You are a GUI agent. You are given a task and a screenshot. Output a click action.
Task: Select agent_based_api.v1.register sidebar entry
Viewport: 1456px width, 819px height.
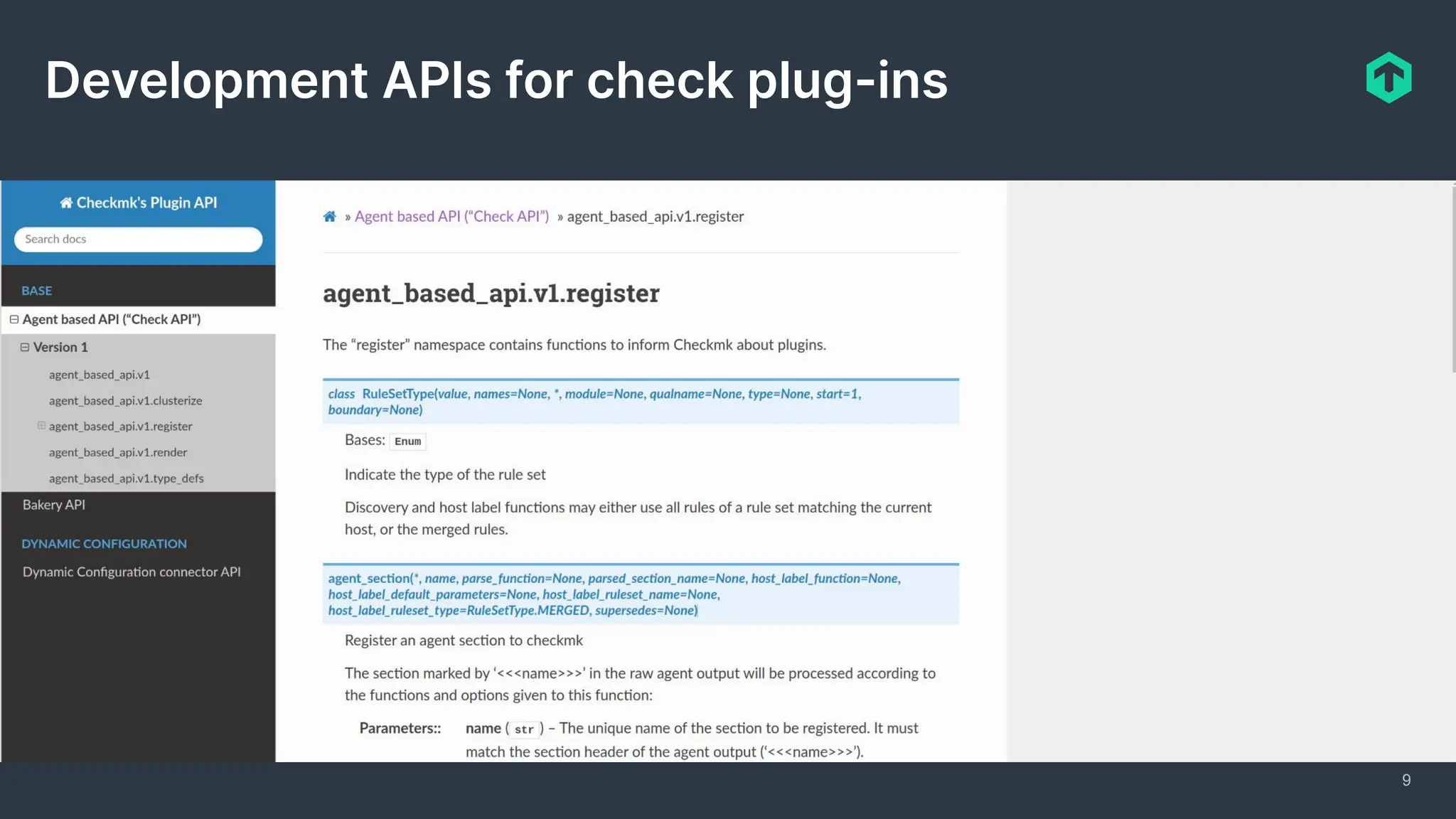[121, 426]
